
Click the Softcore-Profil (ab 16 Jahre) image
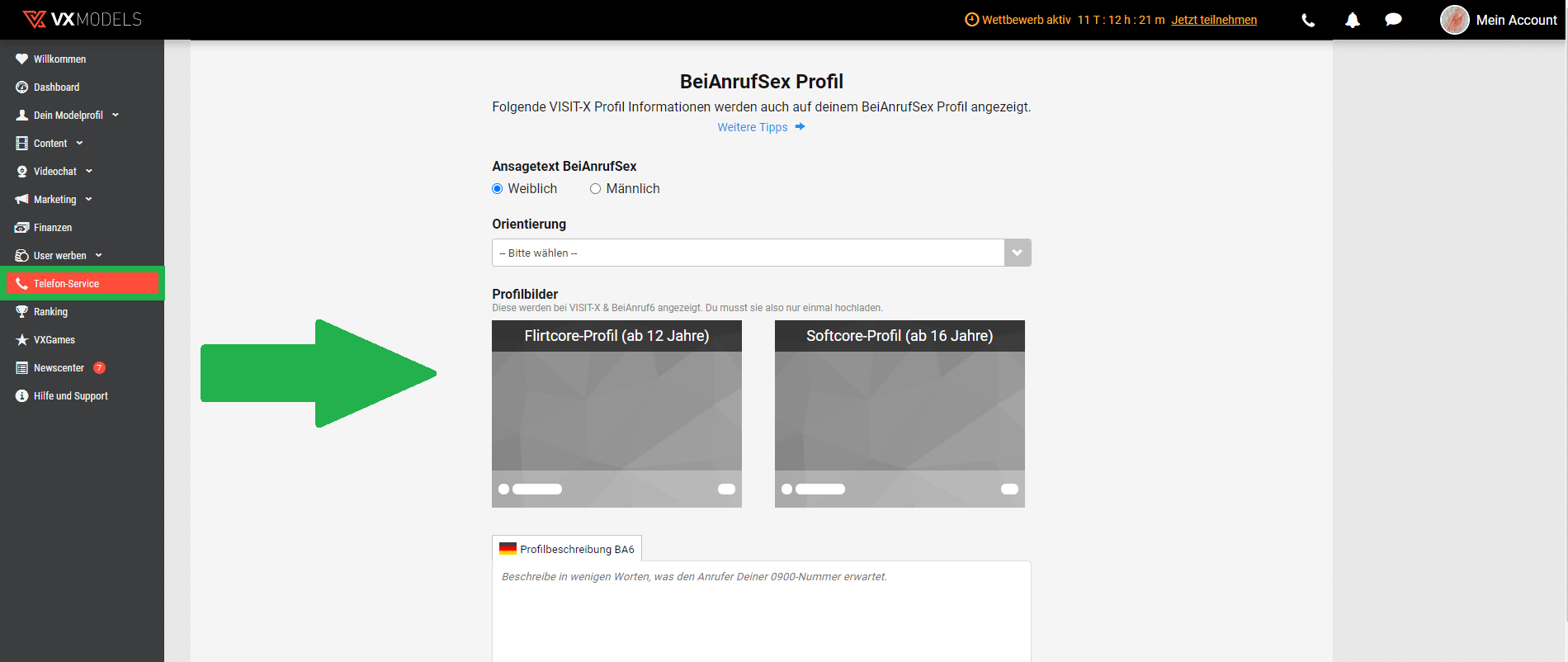900,414
